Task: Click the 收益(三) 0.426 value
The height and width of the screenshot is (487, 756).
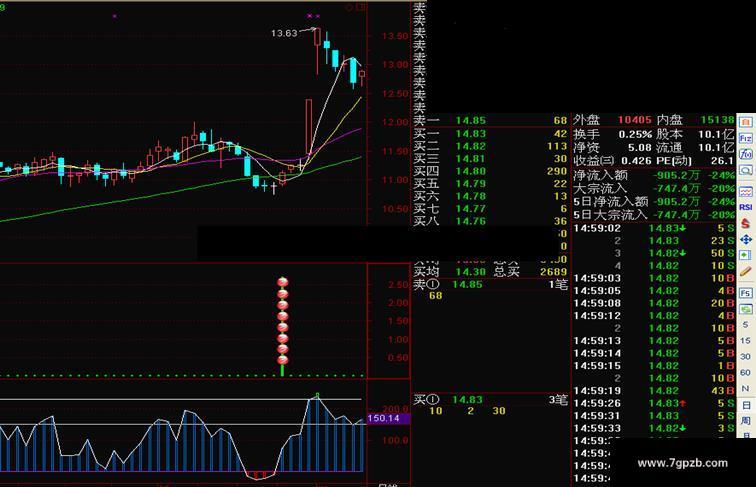Action: click(x=636, y=160)
